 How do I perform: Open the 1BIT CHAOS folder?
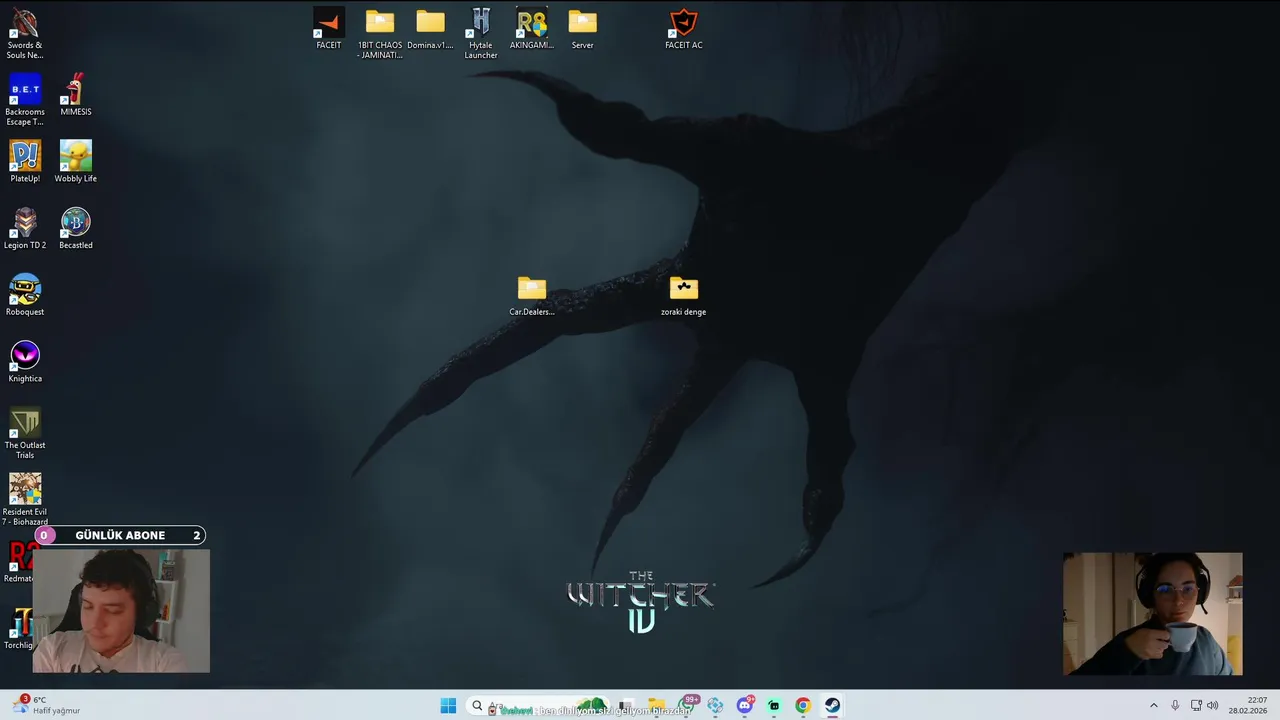point(380,33)
